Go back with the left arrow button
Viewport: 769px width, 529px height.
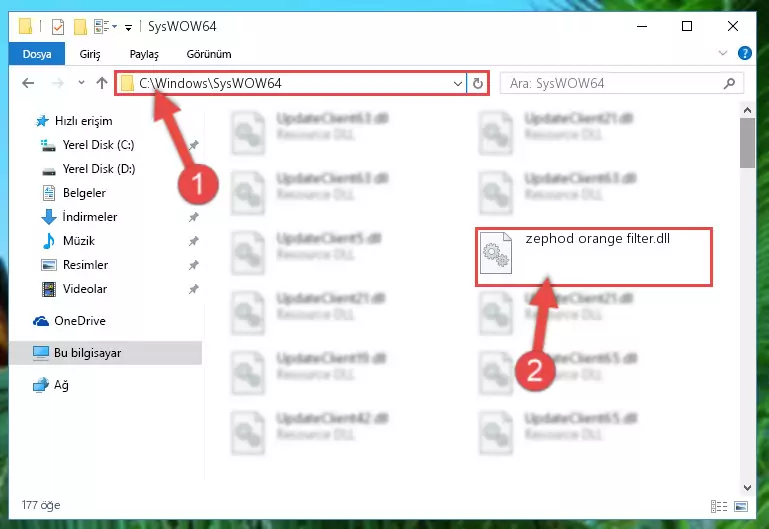point(28,83)
